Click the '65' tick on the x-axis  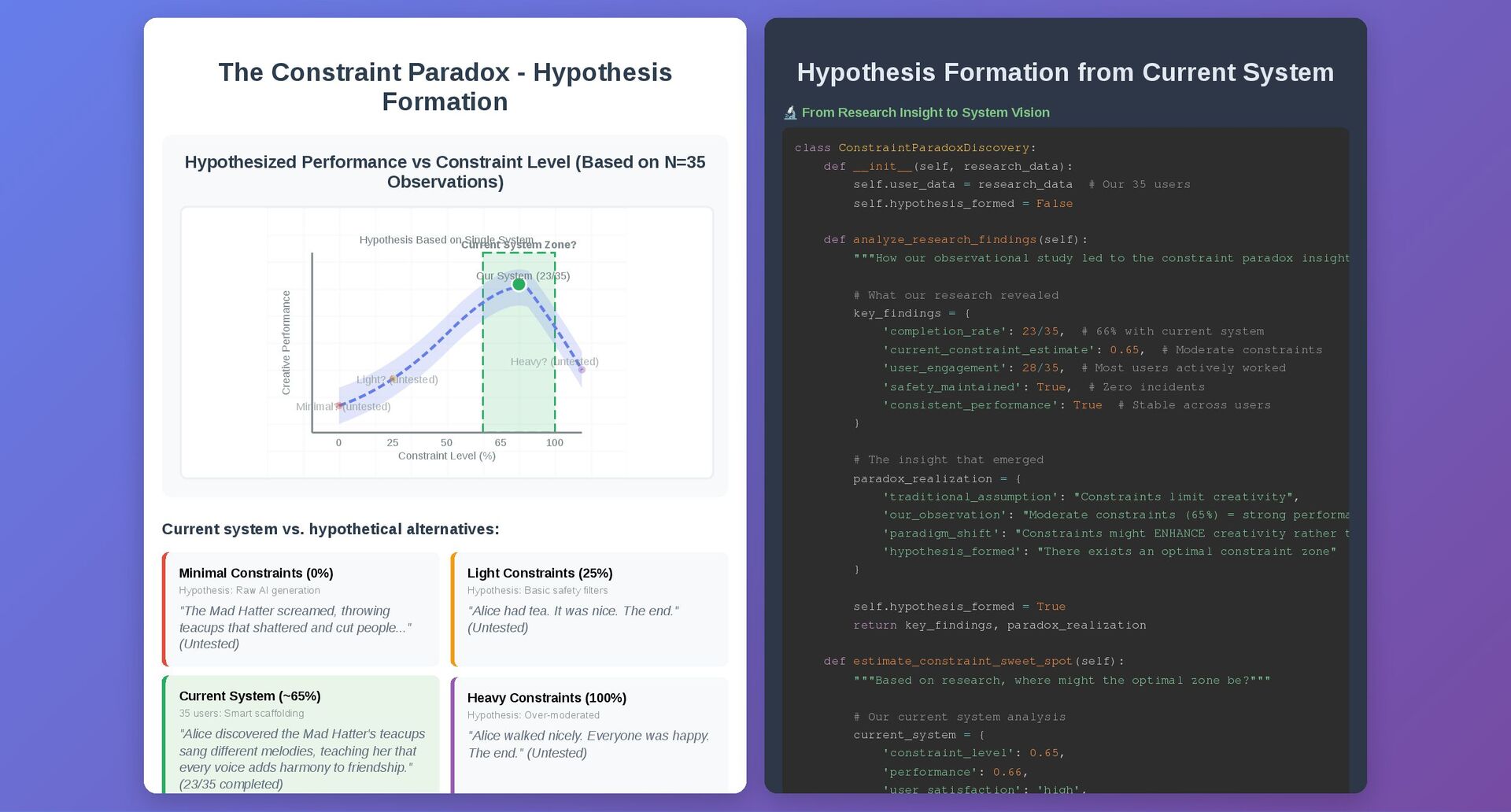click(x=501, y=443)
